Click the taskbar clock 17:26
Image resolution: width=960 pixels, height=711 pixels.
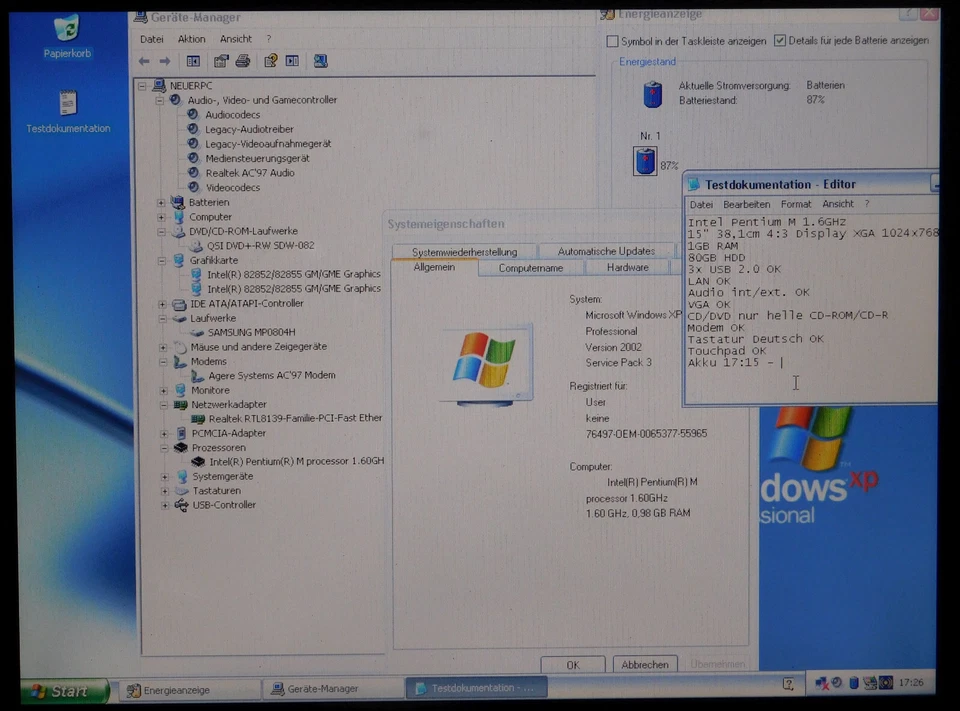(912, 682)
